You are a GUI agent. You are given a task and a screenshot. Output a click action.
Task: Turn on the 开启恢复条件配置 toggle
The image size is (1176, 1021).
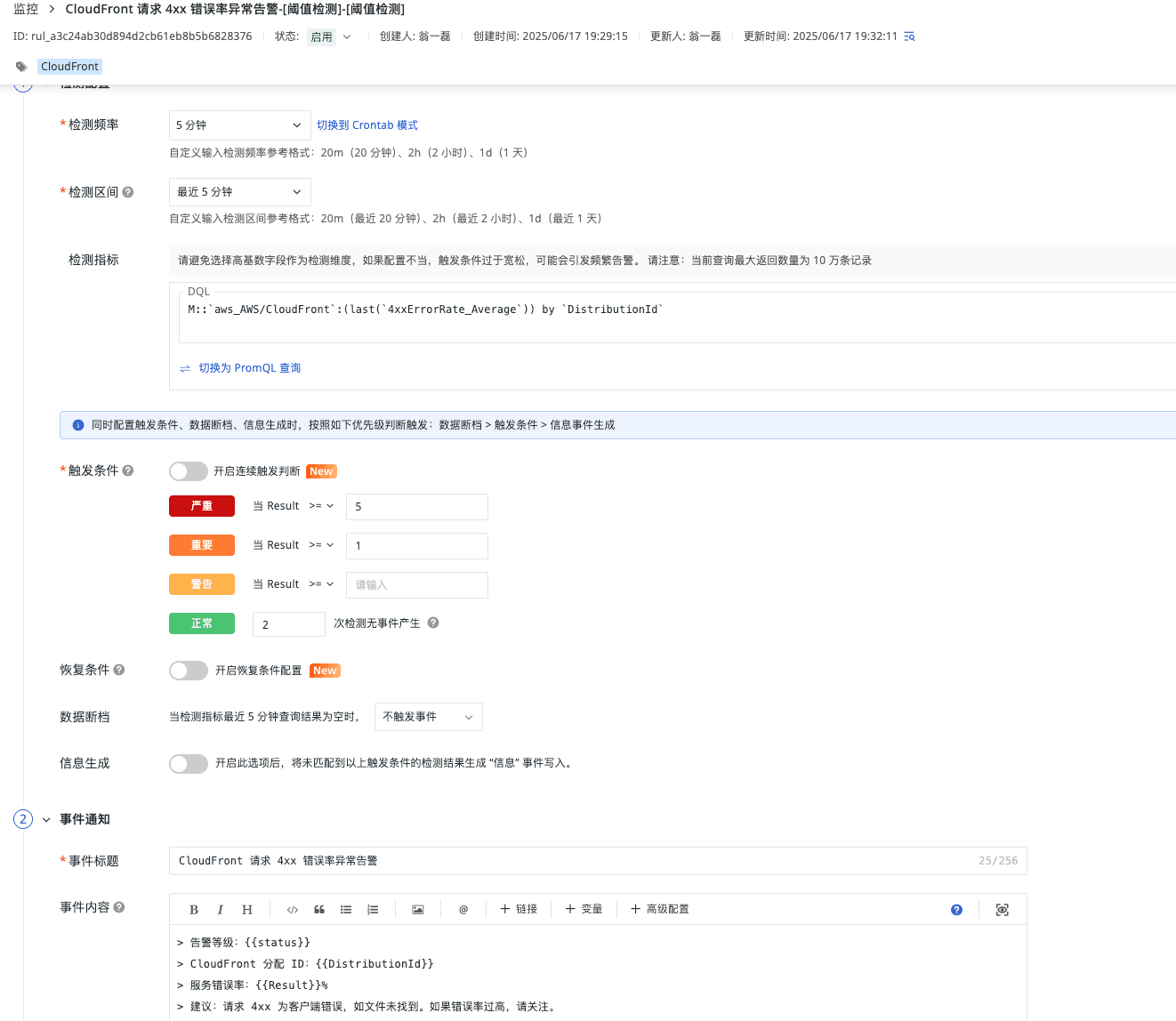189,671
